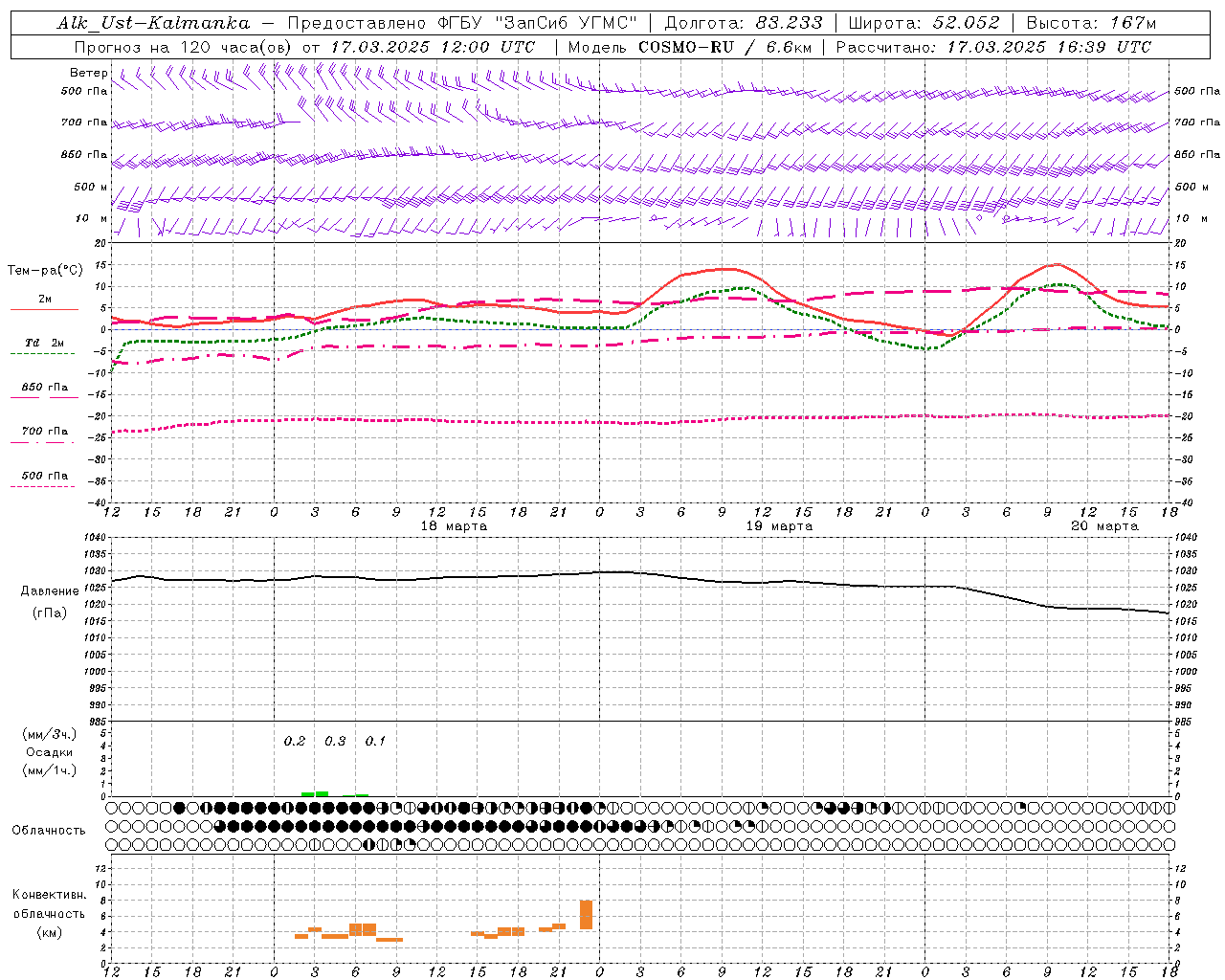Click the (км) unit under convective label
The height and width of the screenshot is (980, 1225).
[x=49, y=932]
